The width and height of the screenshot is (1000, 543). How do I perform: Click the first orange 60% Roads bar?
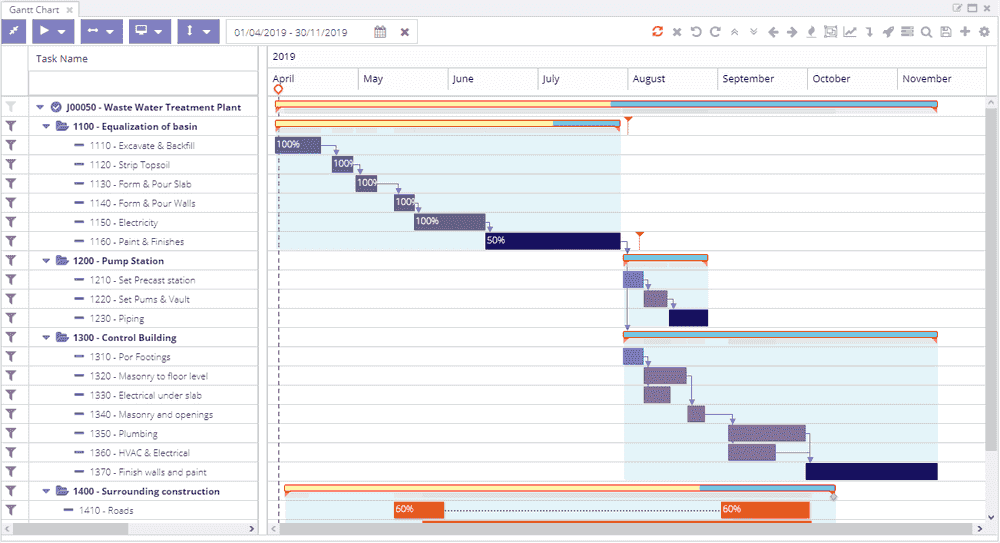coord(419,509)
